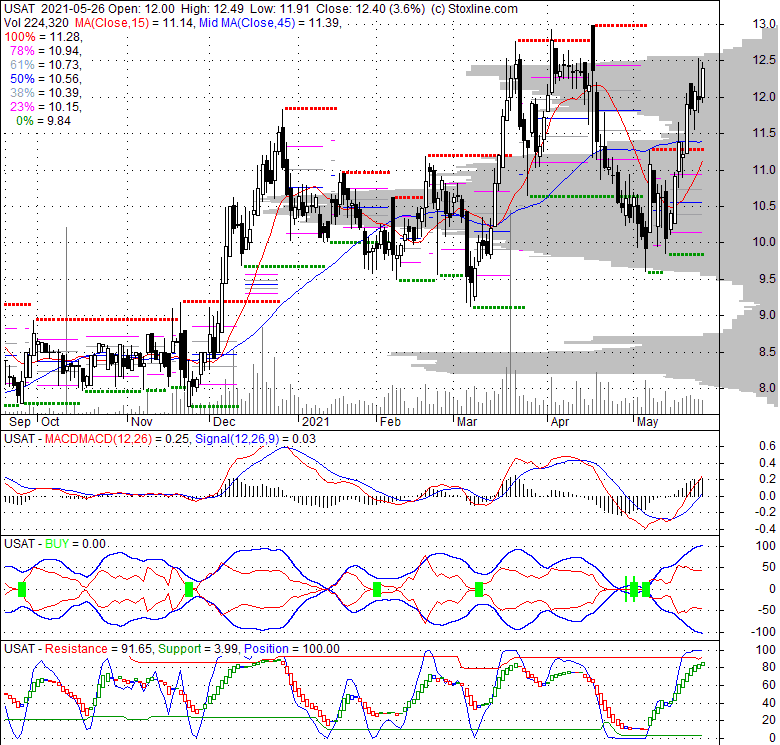The height and width of the screenshot is (745, 780).
Task: Click the 'Position = 100.00' legend
Action: pyautogui.click(x=292, y=649)
